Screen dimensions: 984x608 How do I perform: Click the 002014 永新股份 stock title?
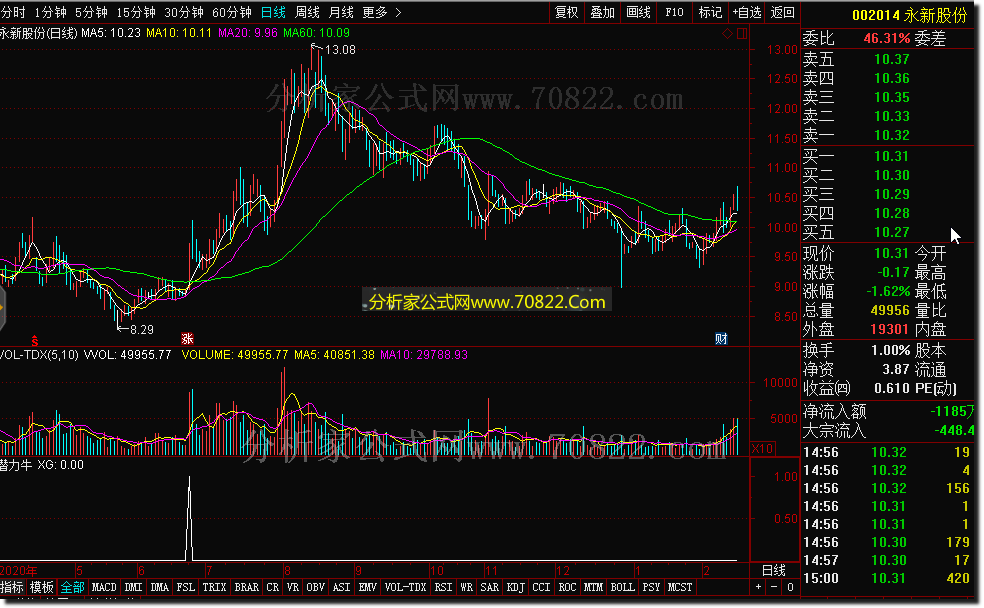pos(909,15)
